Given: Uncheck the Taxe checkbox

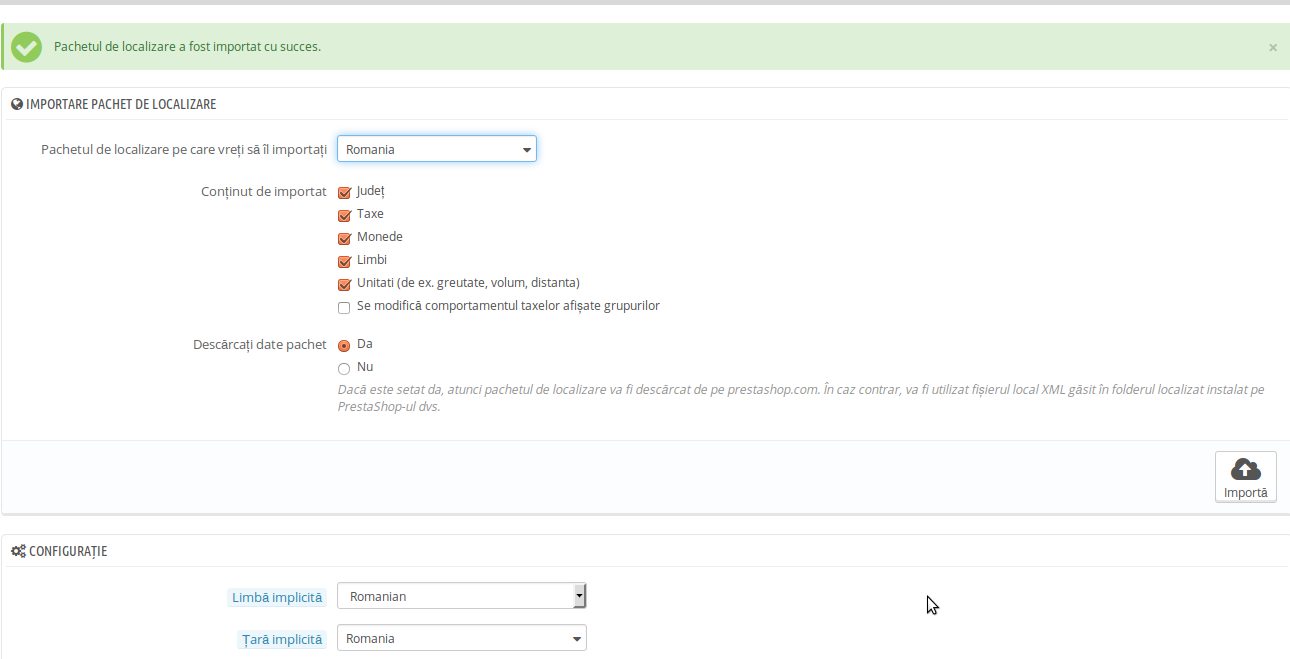Looking at the screenshot, I should pyautogui.click(x=344, y=215).
